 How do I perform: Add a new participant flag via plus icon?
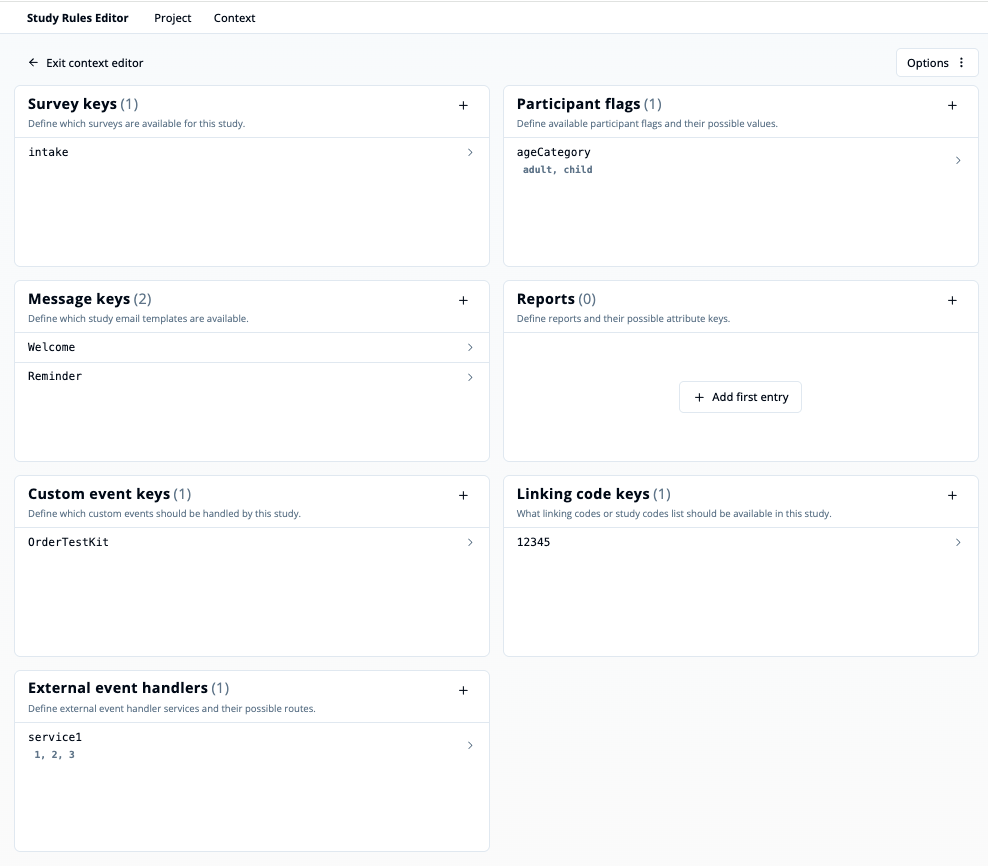[952, 104]
